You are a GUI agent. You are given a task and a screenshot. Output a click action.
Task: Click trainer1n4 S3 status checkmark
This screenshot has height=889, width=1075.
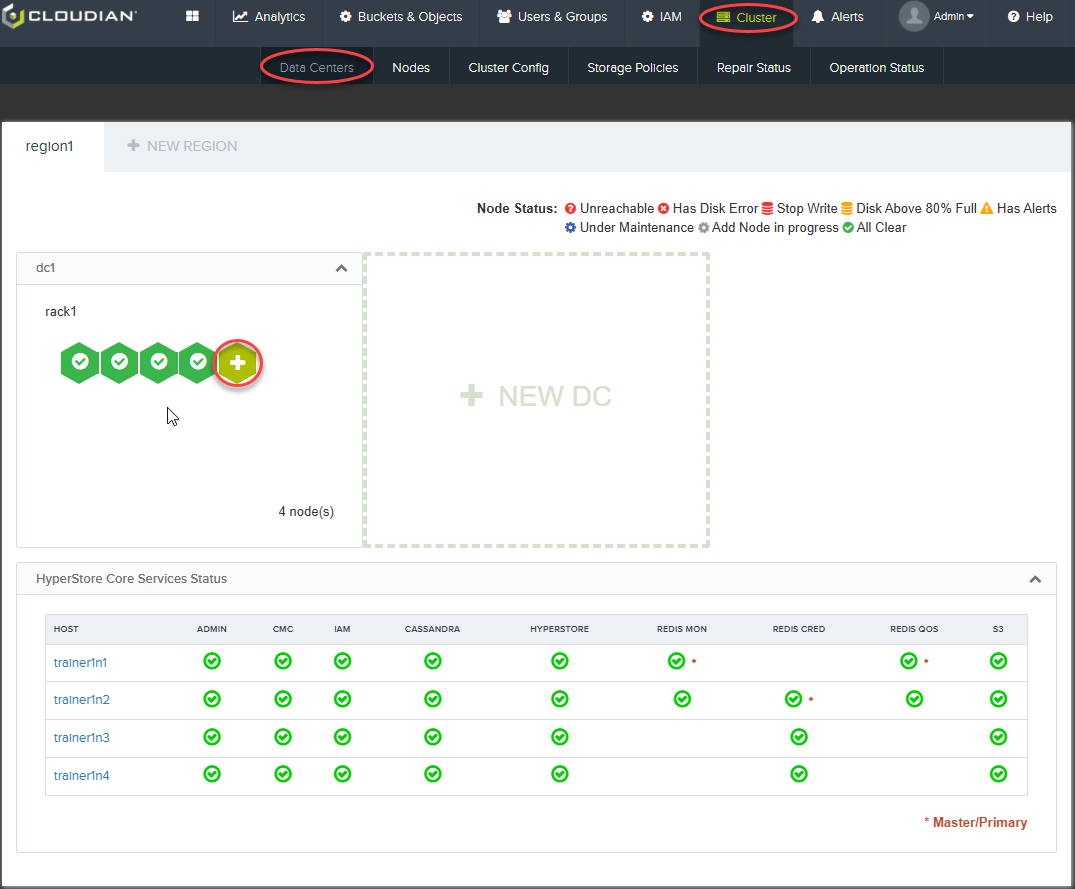pyautogui.click(x=998, y=774)
